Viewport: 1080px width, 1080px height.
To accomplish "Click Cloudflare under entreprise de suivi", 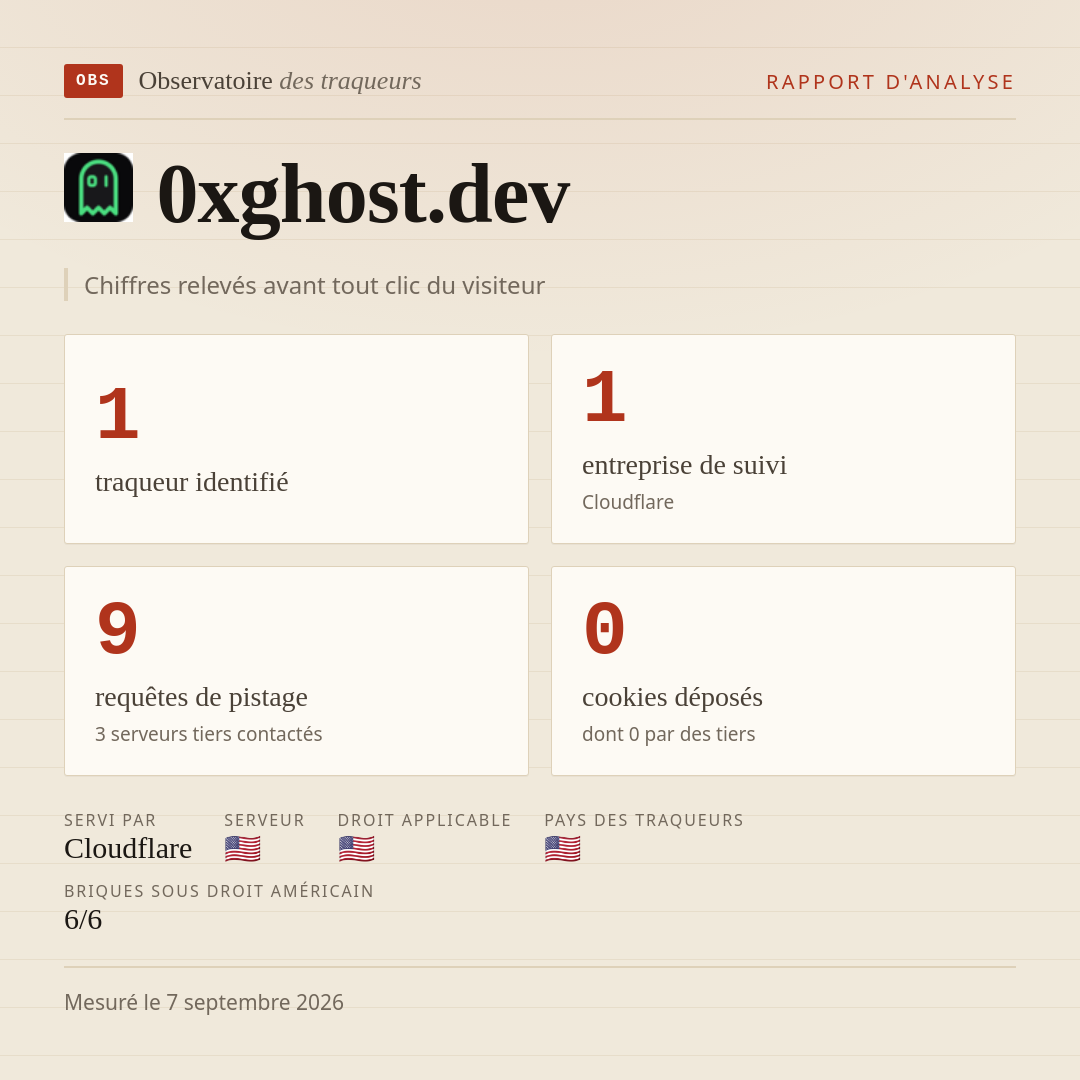I will pyautogui.click(x=627, y=502).
